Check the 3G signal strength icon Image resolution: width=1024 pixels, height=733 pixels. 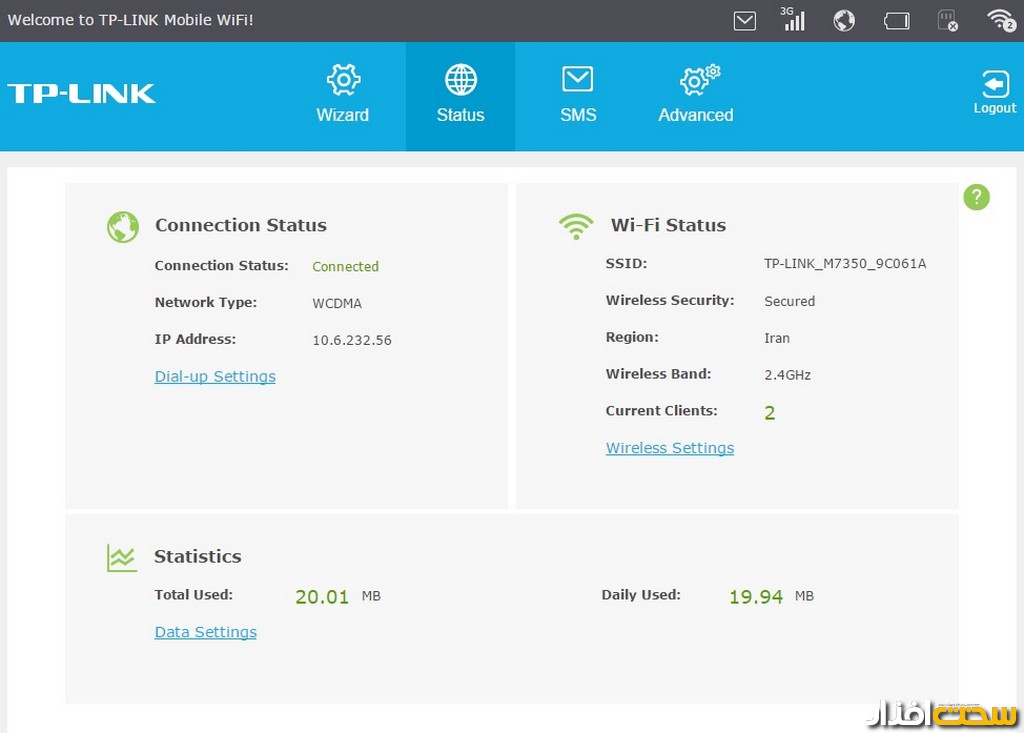pyautogui.click(x=793, y=19)
